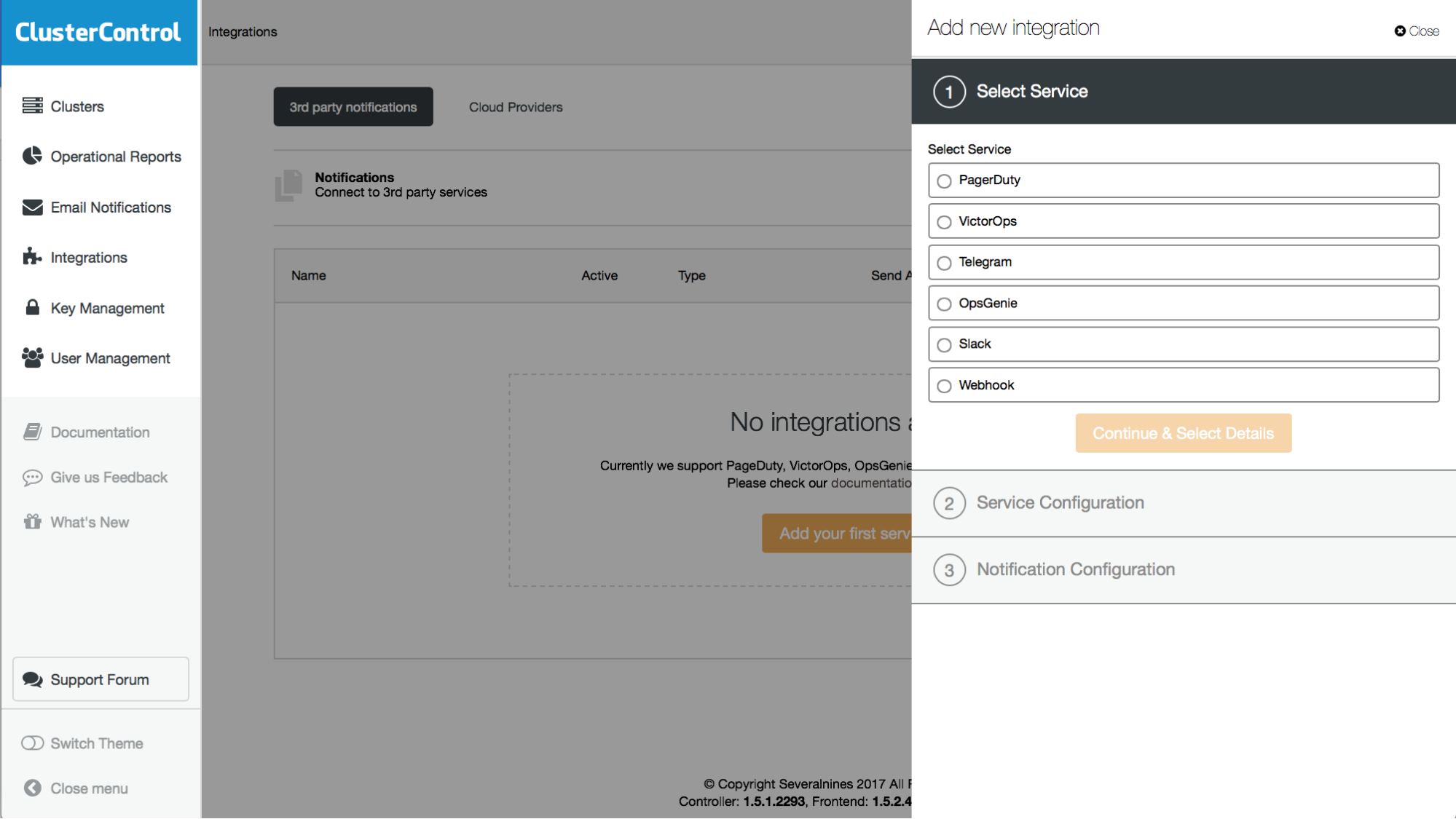Select the PagerDuty radio button
This screenshot has width=1456, height=819.
(944, 181)
